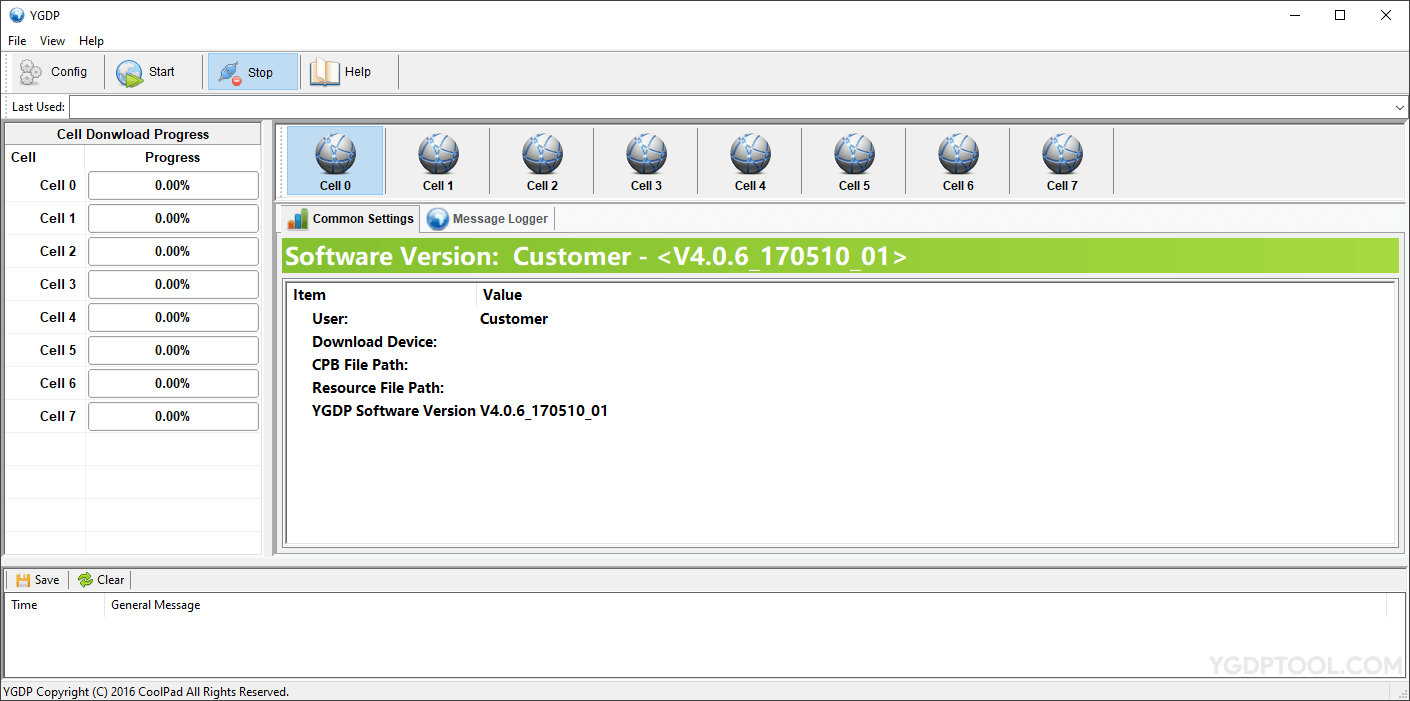
Task: Click the Software Version green banner
Action: coord(840,256)
